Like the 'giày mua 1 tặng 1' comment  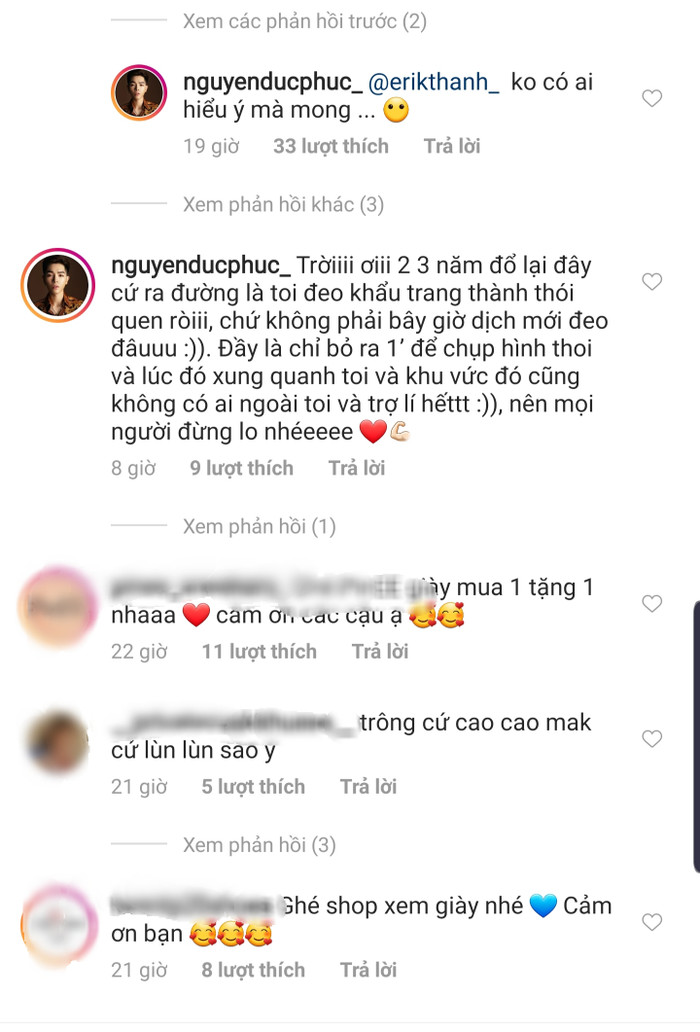[652, 604]
